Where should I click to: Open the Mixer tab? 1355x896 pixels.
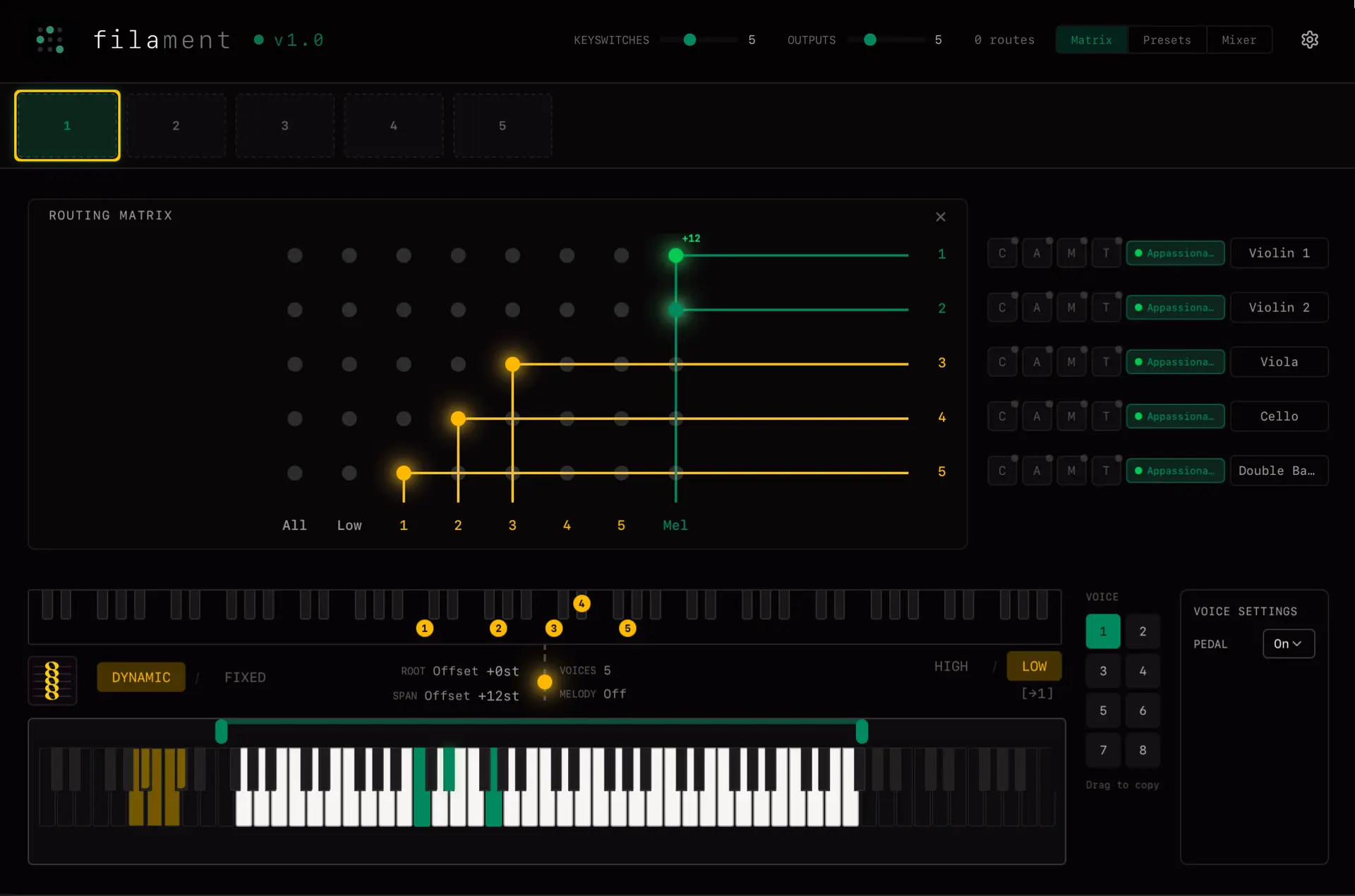point(1239,40)
